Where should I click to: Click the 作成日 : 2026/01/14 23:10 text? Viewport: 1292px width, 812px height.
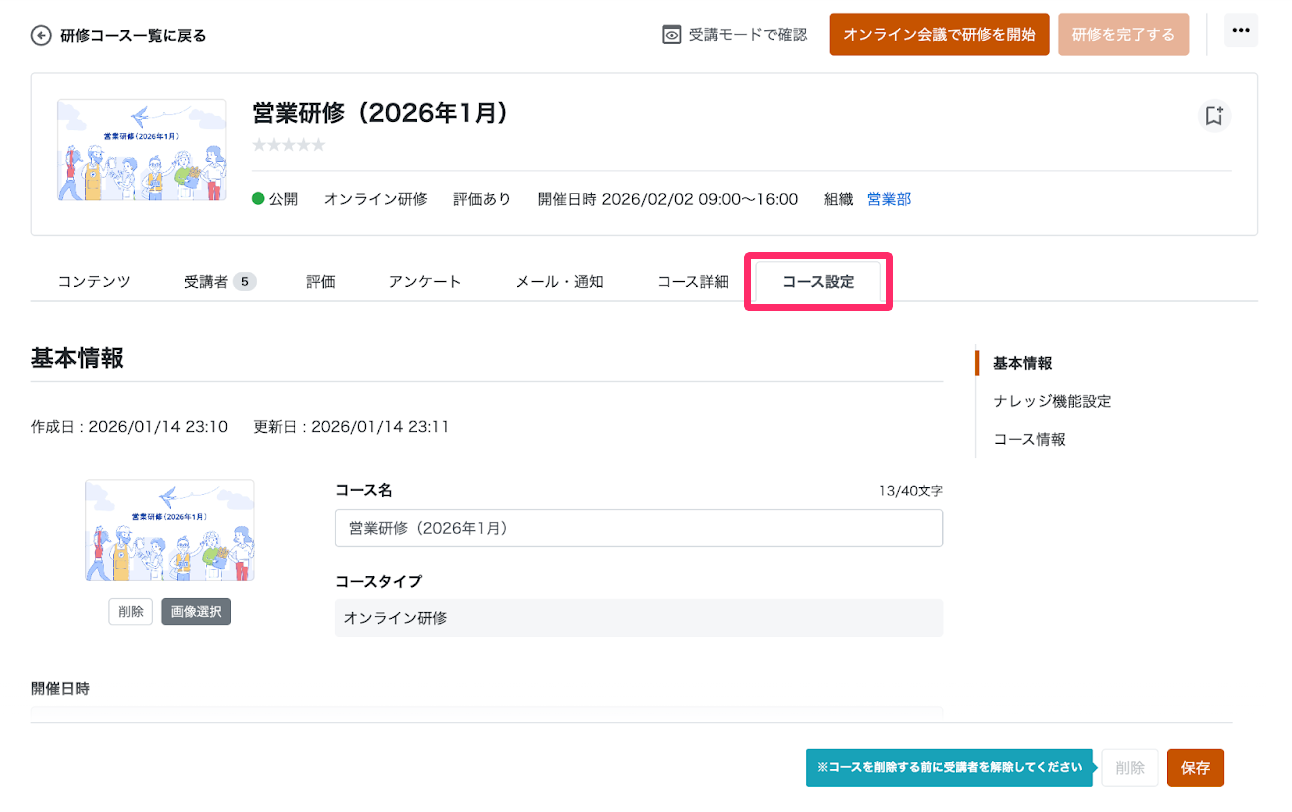(x=130, y=427)
